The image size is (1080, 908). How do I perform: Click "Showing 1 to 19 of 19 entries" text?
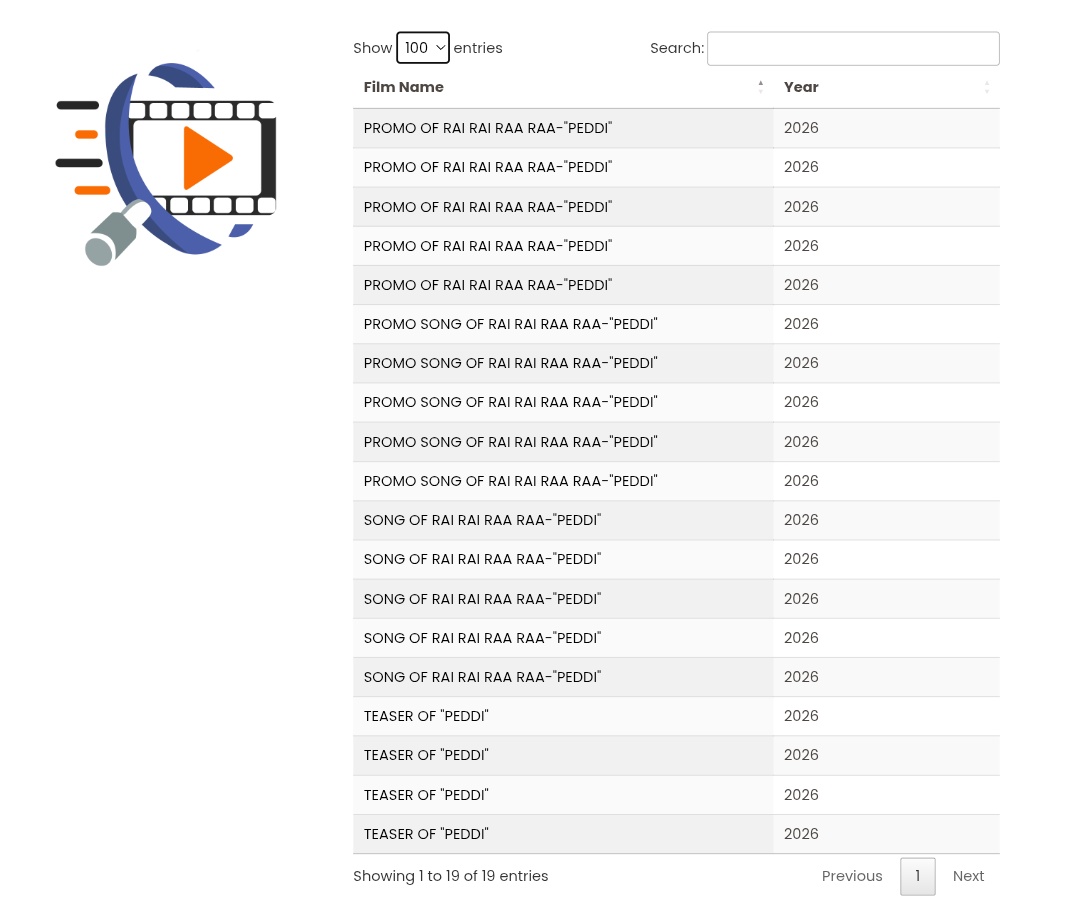pos(450,876)
